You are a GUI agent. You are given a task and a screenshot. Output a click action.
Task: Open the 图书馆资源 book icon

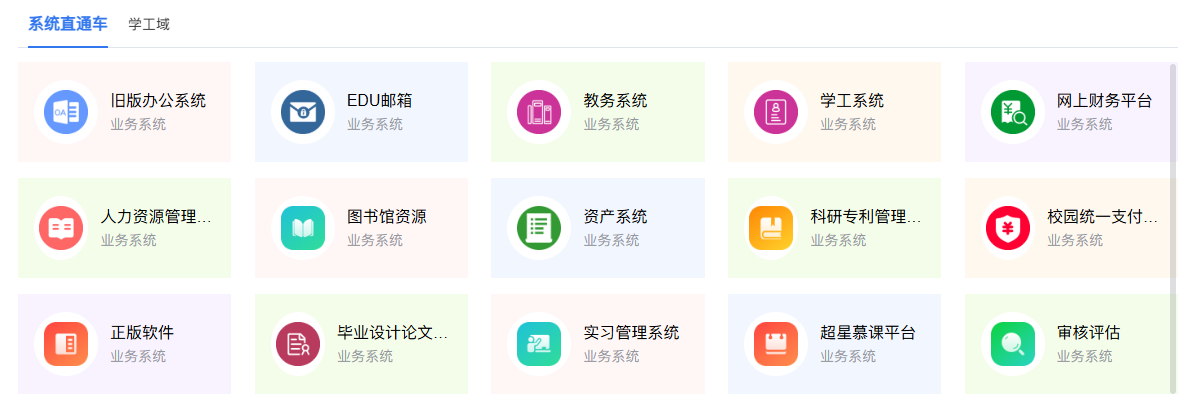tap(302, 228)
